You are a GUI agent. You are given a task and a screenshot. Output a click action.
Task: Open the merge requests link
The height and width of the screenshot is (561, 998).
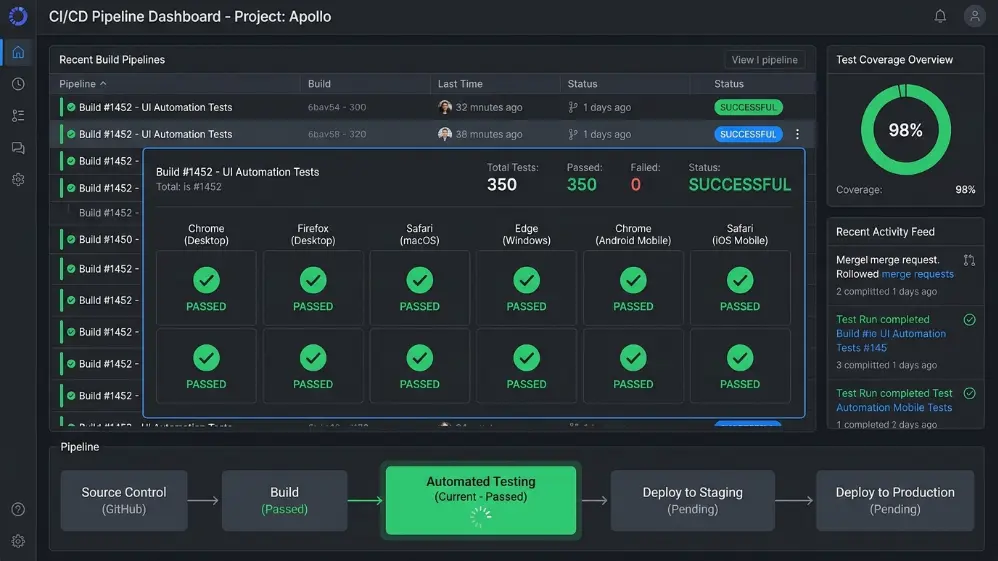tap(917, 274)
